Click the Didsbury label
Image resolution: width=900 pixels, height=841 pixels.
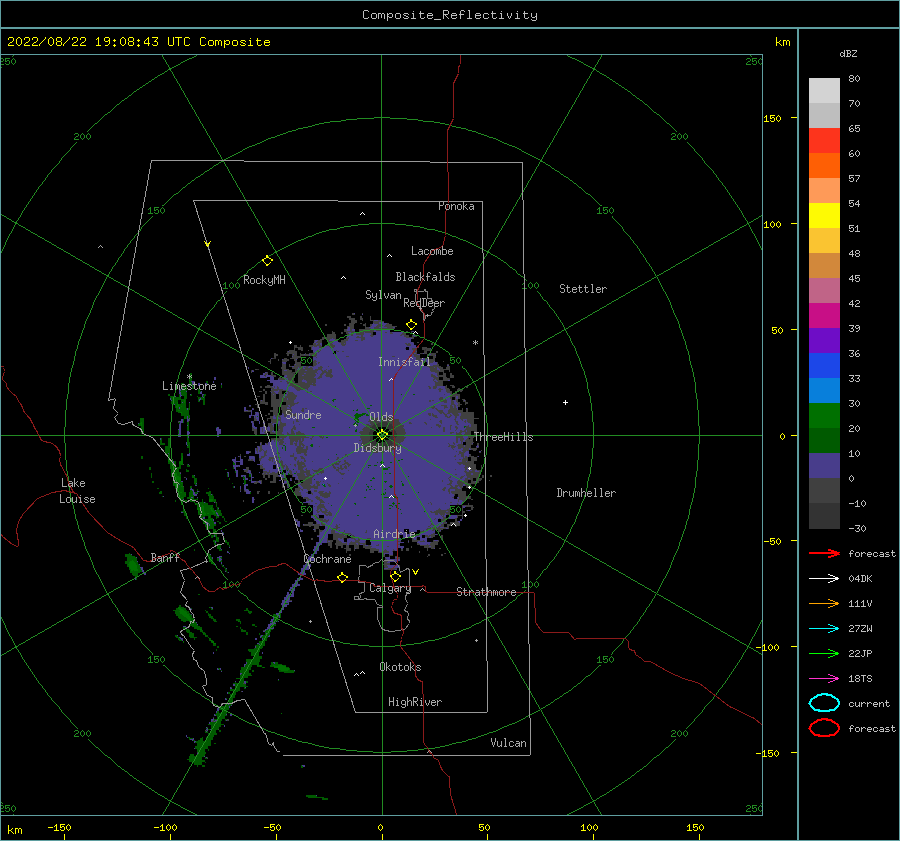377,448
